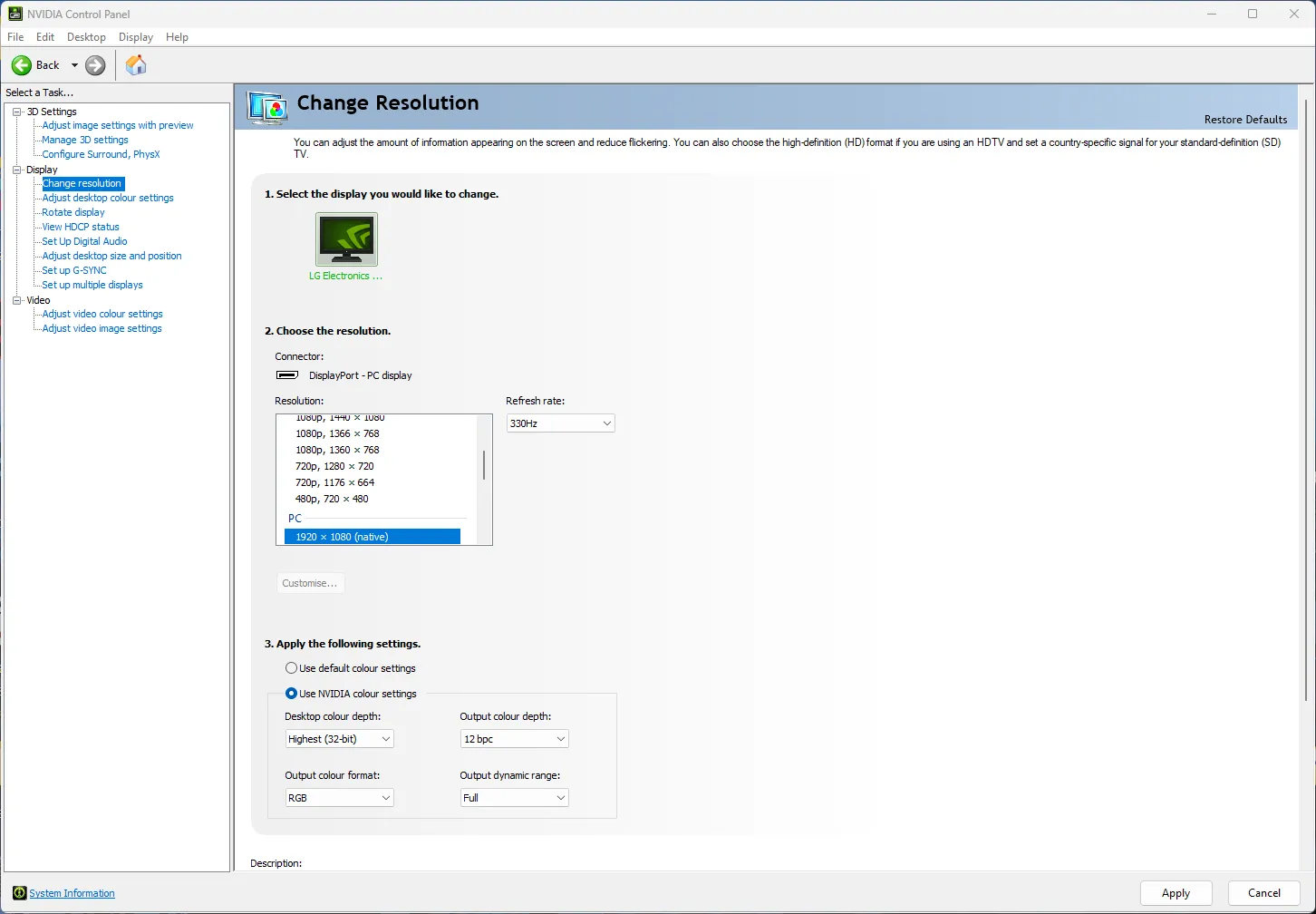
Task: Select Use NVIDIA colour settings radio button
Action: 291,694
